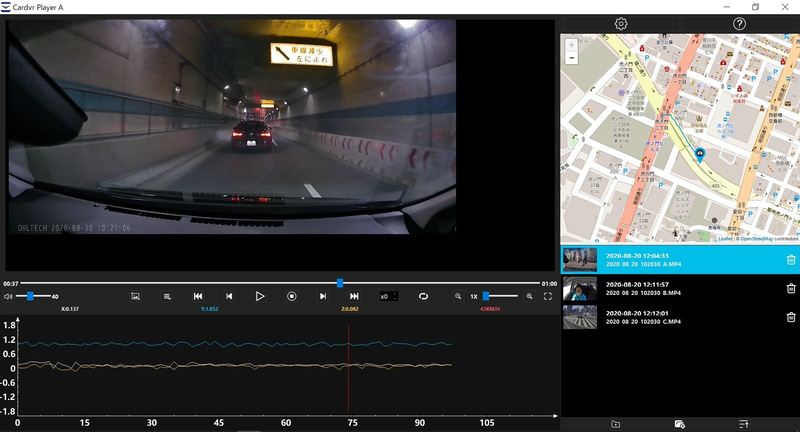Screen dimensions: 800x432
Task: Sort the file list with the sort icon
Action: point(743,424)
